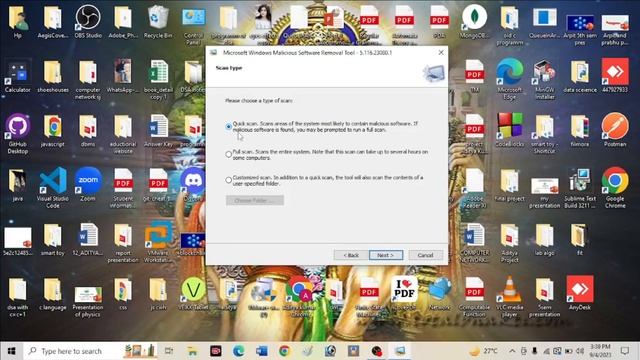Open the iLovePDF desktop shortcut
640x360 pixels.
[x=404, y=293]
